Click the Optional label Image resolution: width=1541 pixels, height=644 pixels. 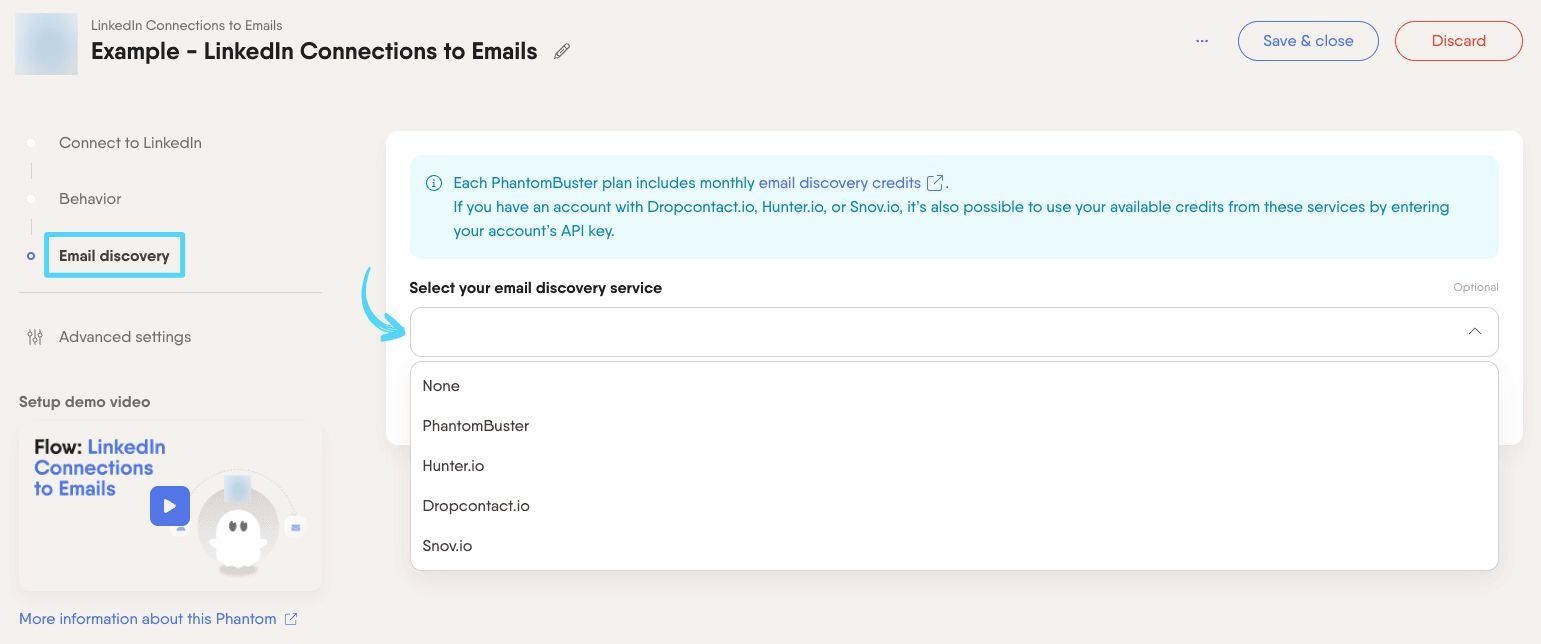pos(1476,287)
